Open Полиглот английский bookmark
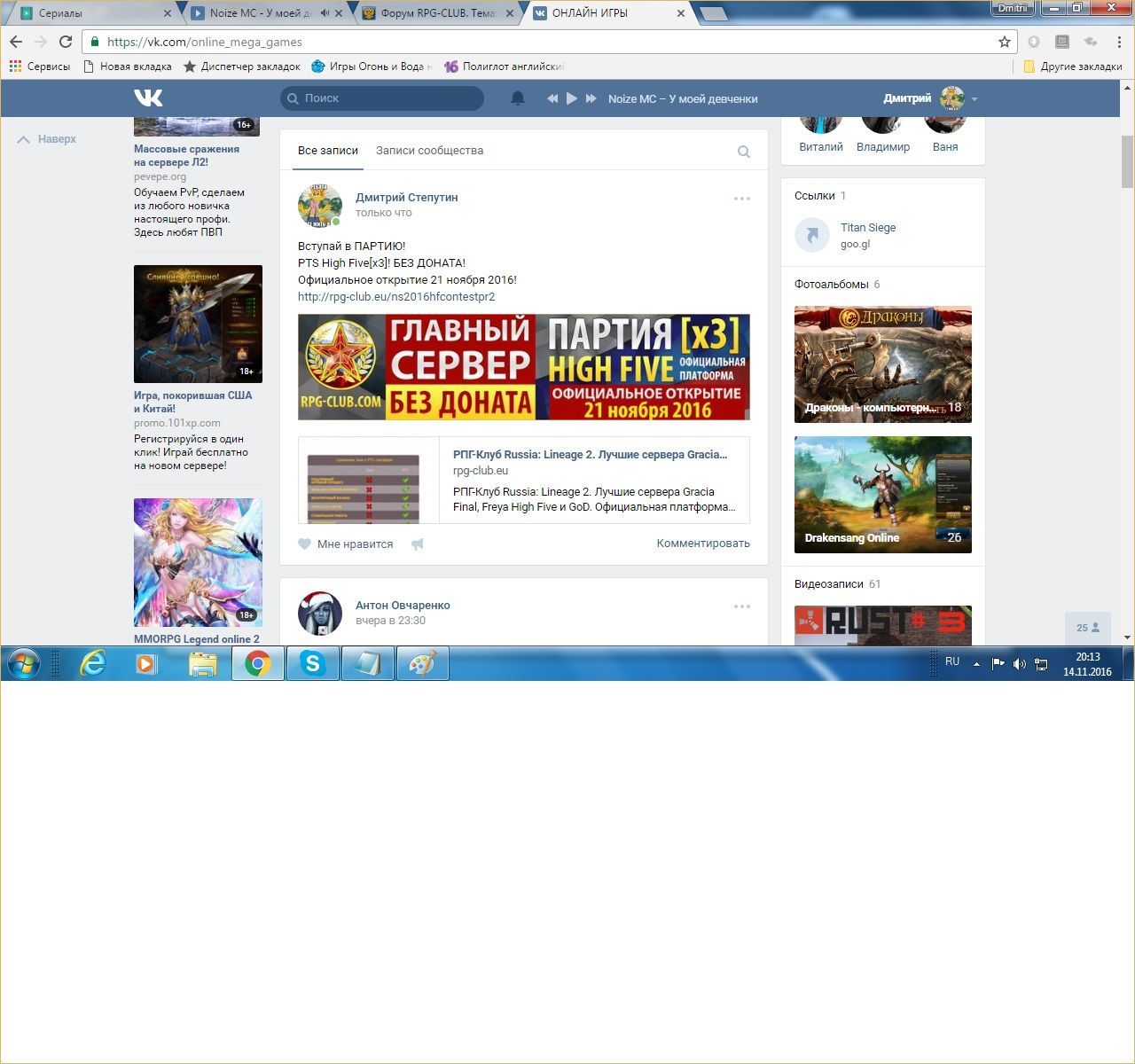1135x1064 pixels. [x=504, y=66]
